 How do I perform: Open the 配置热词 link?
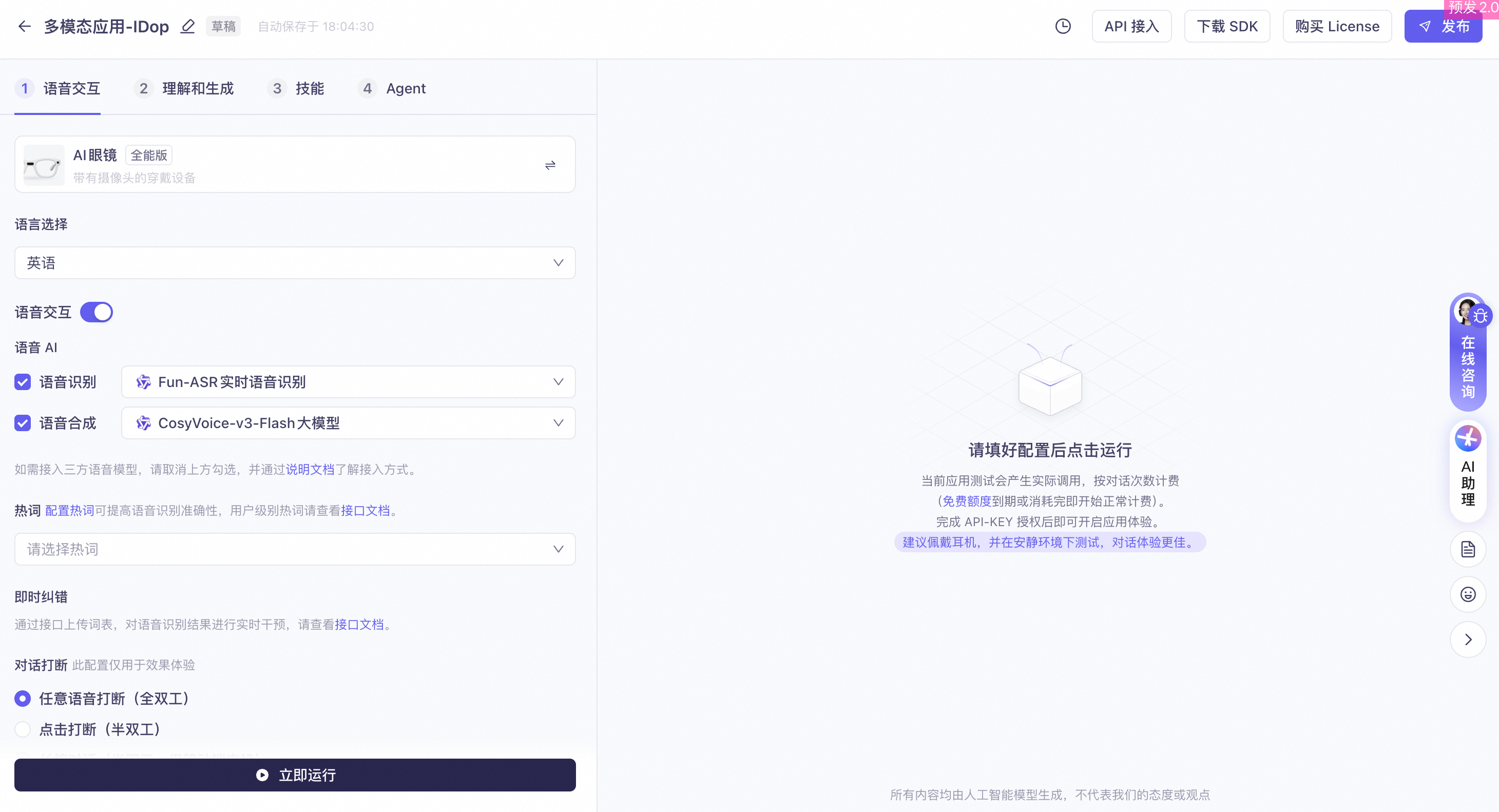69,511
